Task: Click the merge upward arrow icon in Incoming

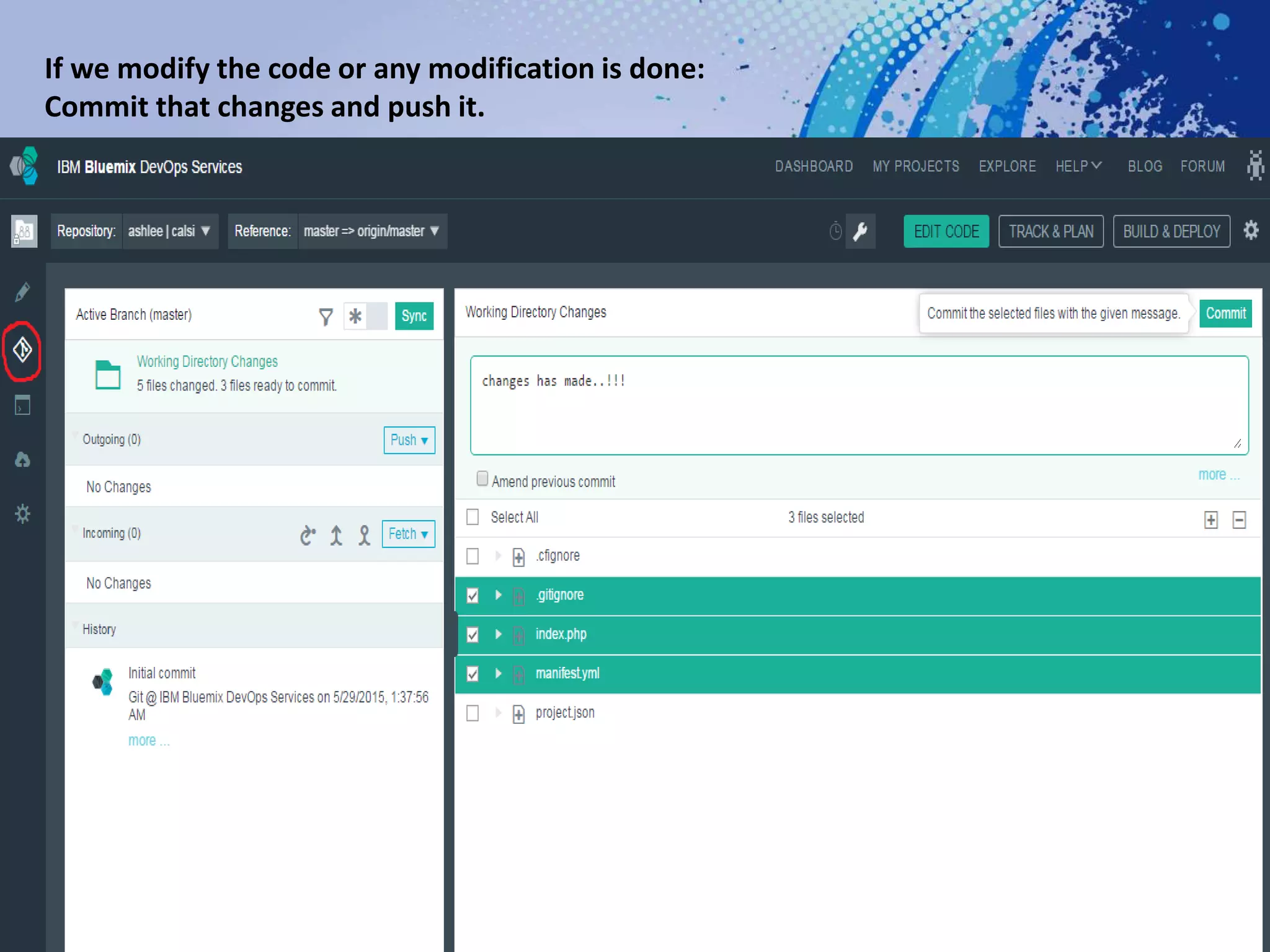Action: (336, 534)
